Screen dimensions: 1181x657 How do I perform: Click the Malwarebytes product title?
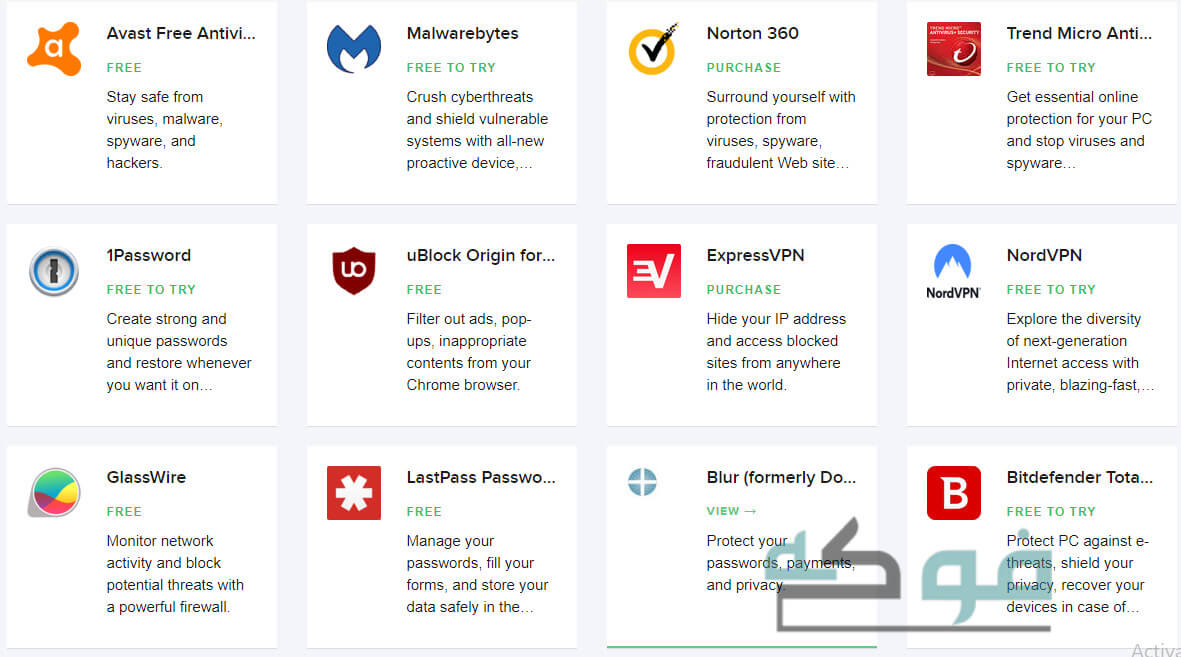tap(462, 33)
